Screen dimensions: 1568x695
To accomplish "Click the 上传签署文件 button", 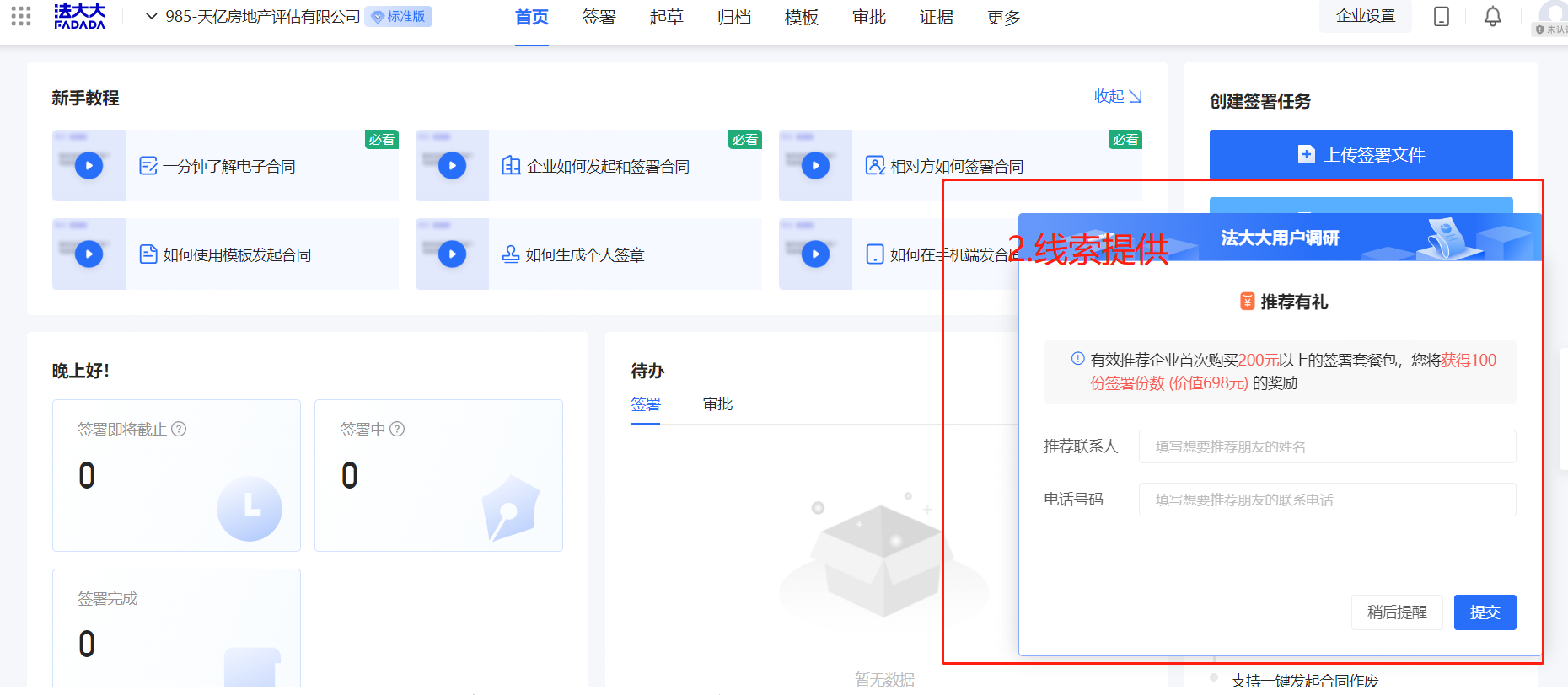I will (x=1361, y=154).
